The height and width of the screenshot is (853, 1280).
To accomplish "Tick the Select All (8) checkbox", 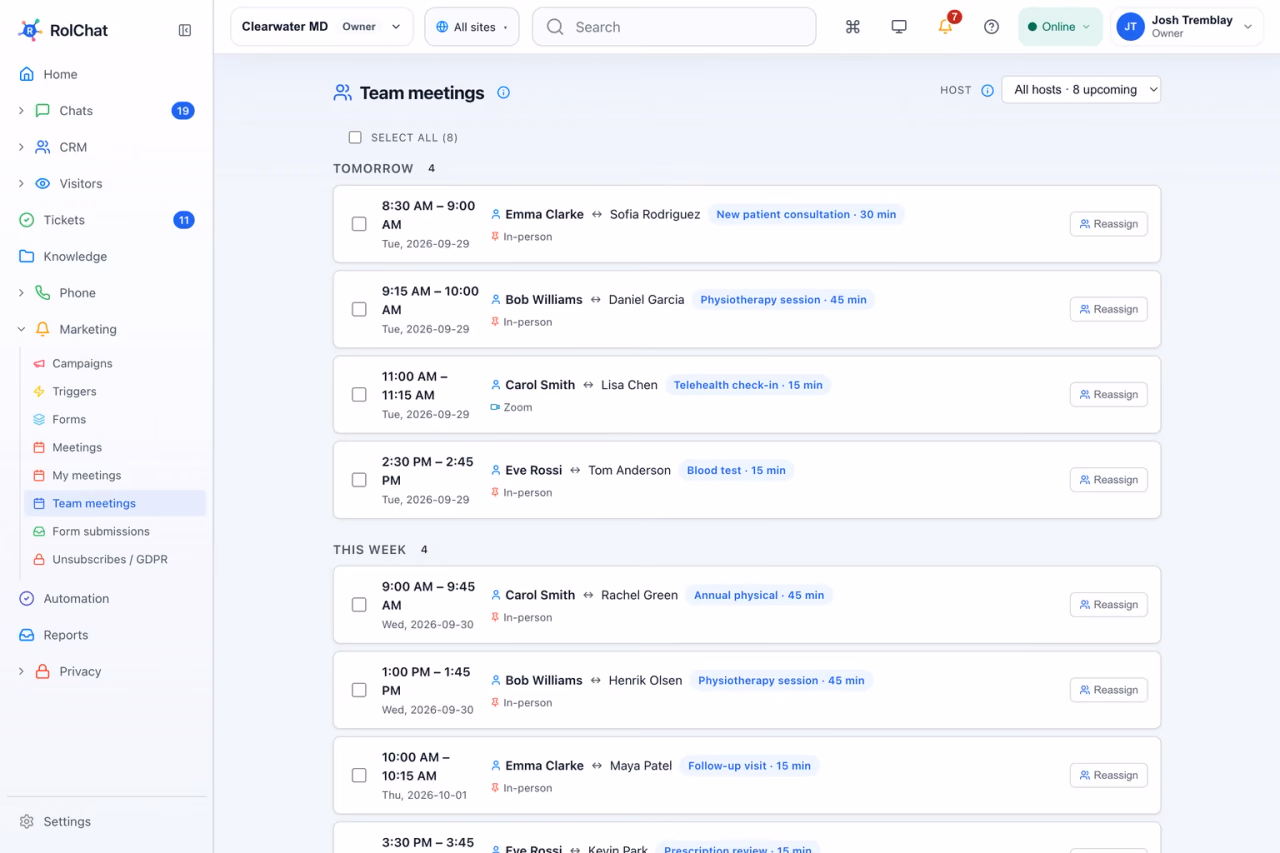I will [355, 137].
